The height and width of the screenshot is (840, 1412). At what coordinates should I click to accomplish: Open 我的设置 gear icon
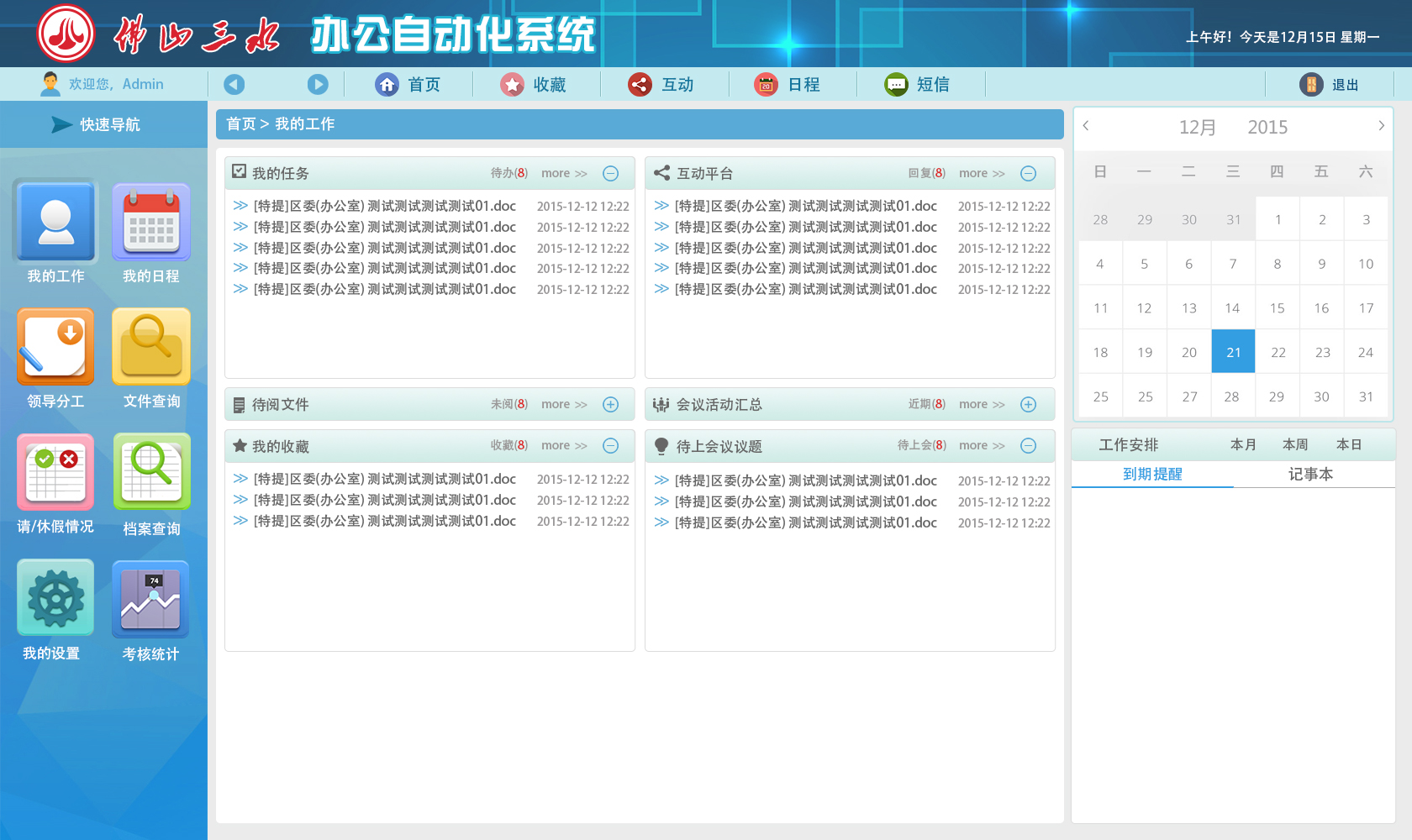pos(55,598)
